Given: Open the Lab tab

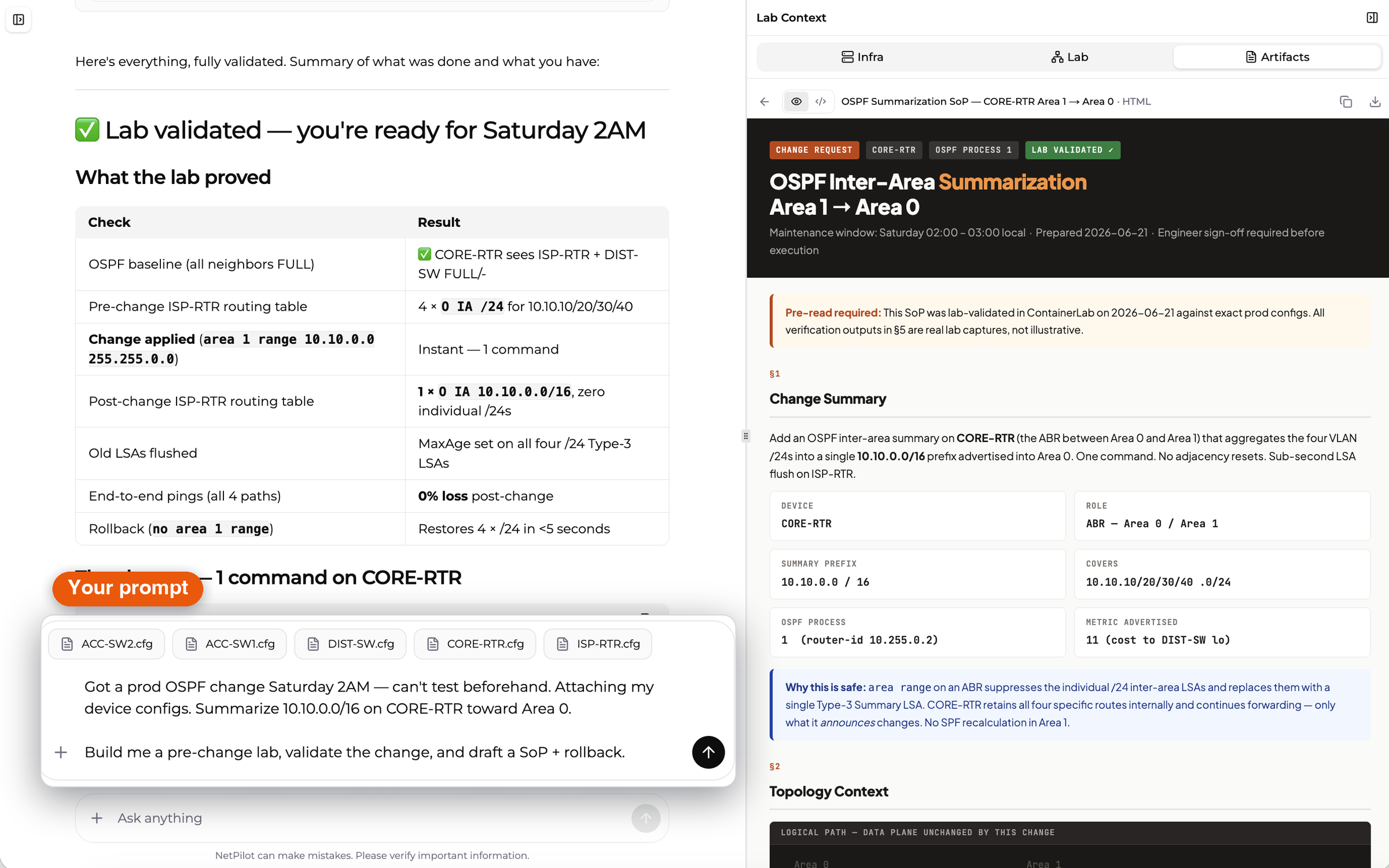Looking at the screenshot, I should [x=1070, y=57].
